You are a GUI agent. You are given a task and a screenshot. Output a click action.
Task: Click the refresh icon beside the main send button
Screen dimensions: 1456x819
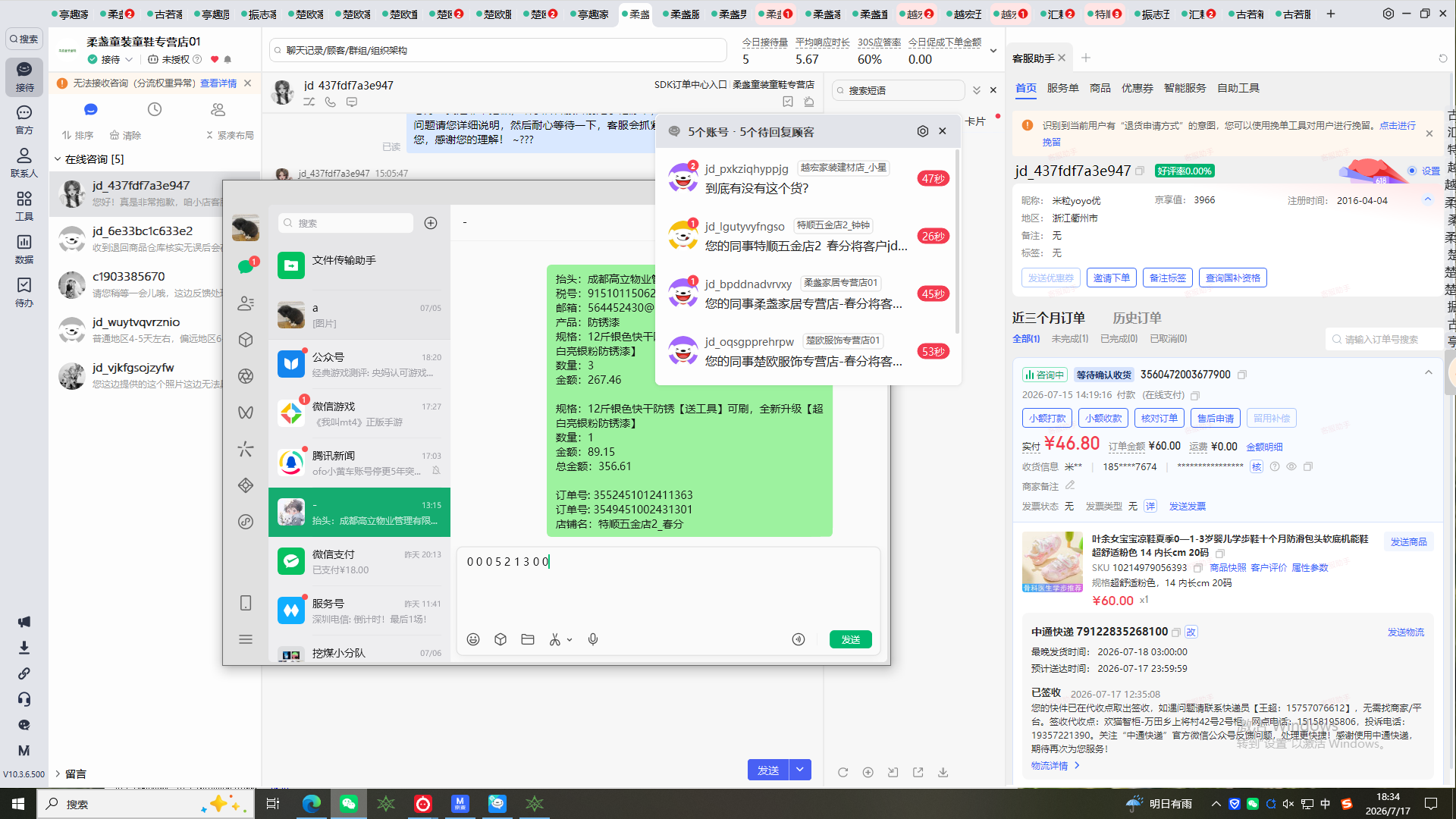coord(843,772)
